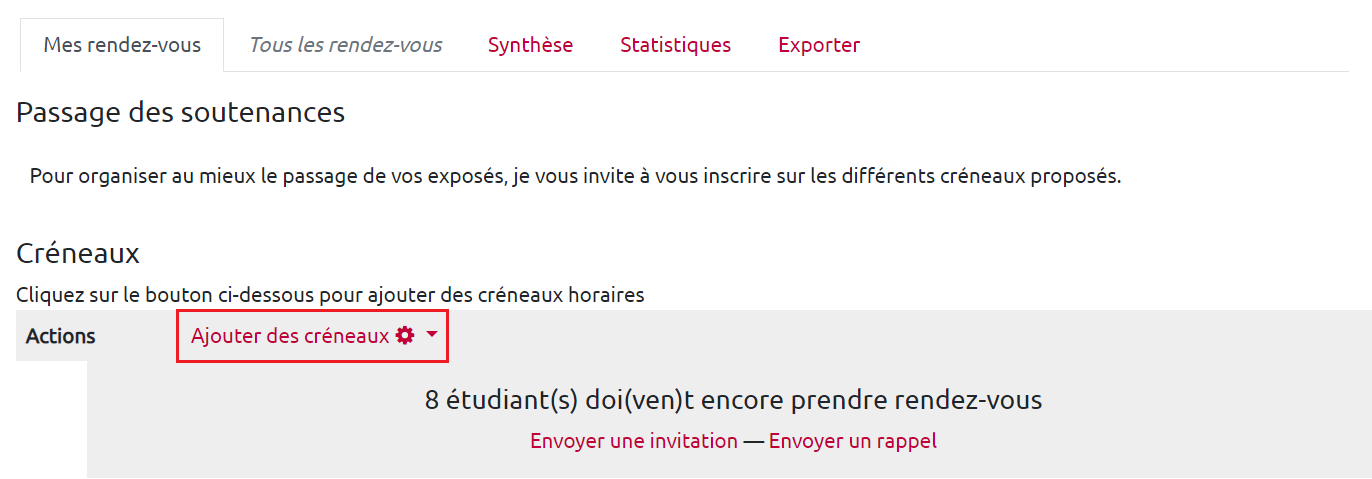Click the Passage des soutenances heading
The image size is (1372, 479).
(x=180, y=113)
